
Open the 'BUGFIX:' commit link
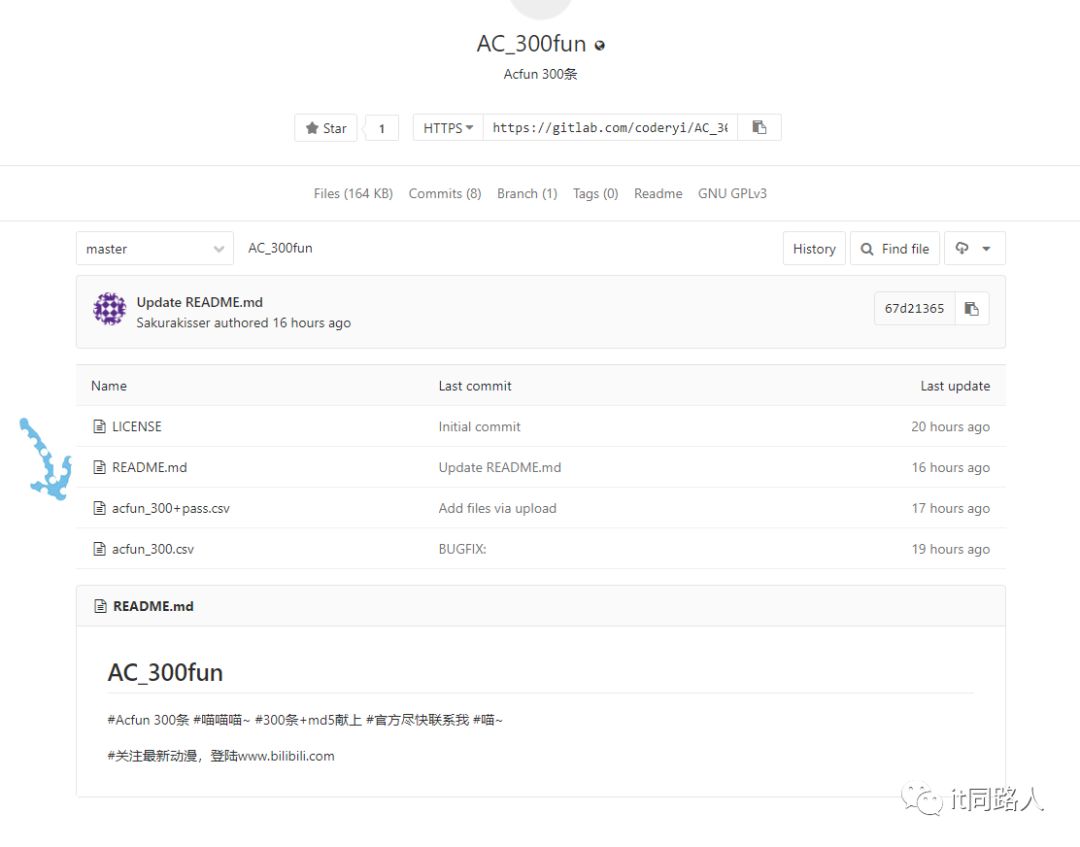462,549
